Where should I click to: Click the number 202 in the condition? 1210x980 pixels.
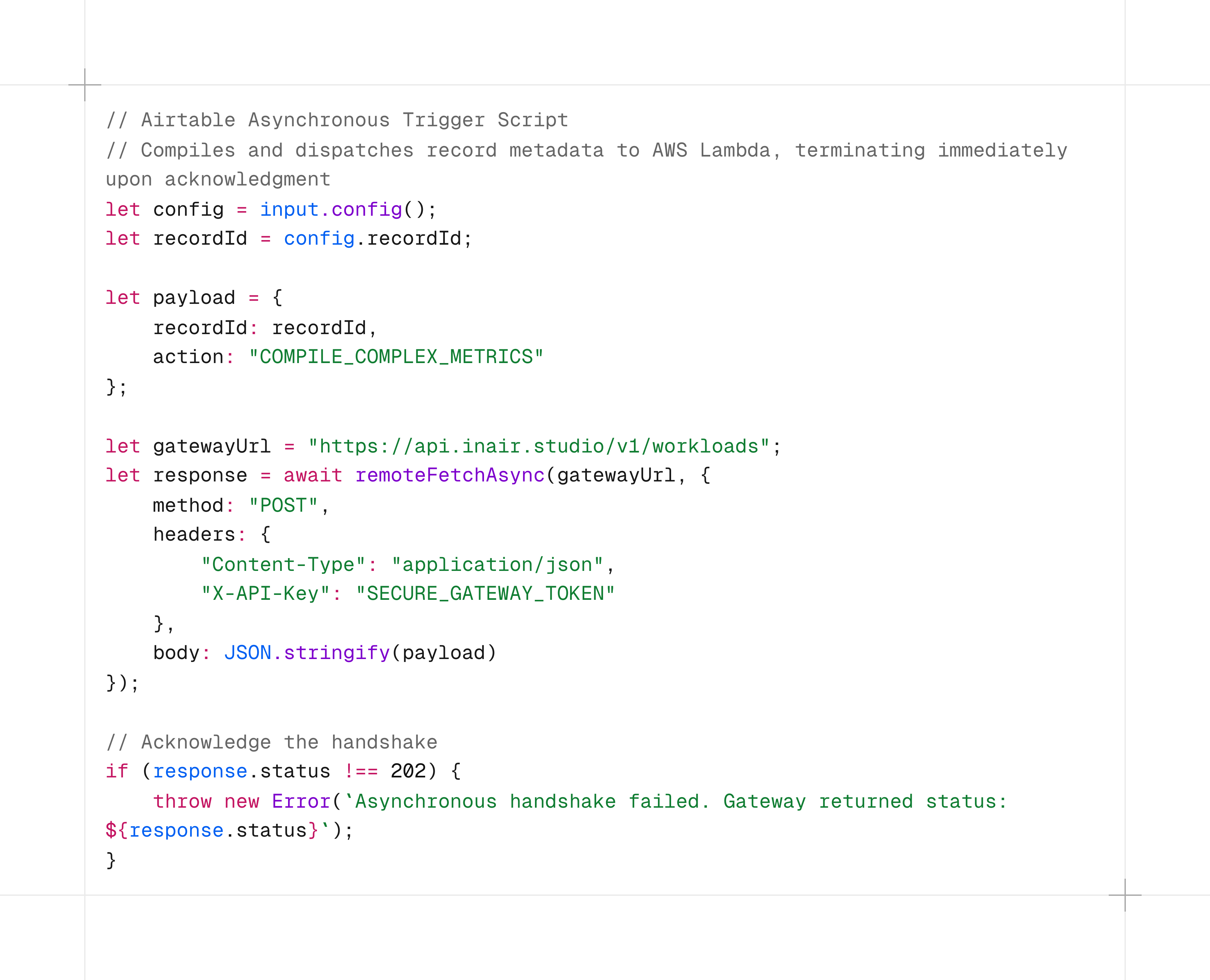coord(408,771)
